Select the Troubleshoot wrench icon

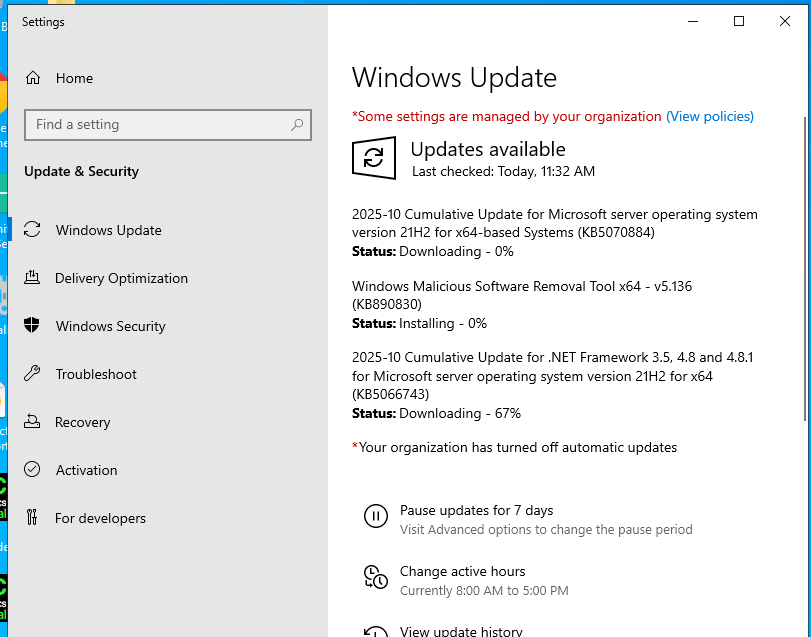pos(35,374)
